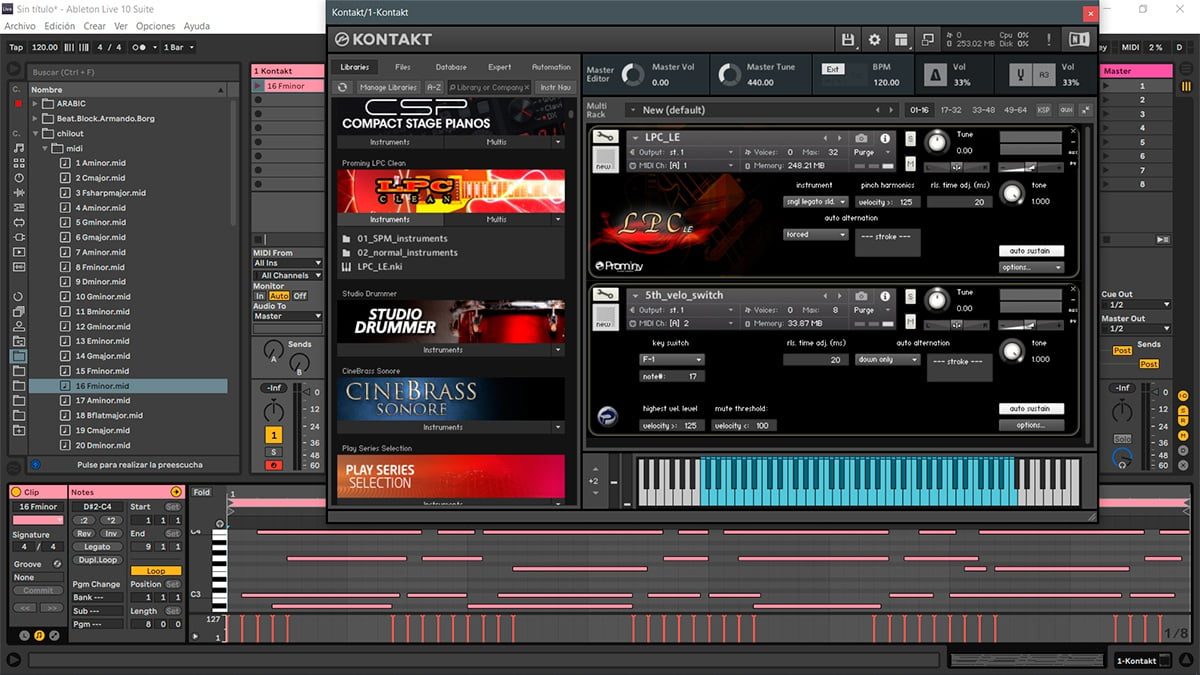
Task: Show the Notes box icon in Clip view
Action: pyautogui.click(x=39, y=635)
